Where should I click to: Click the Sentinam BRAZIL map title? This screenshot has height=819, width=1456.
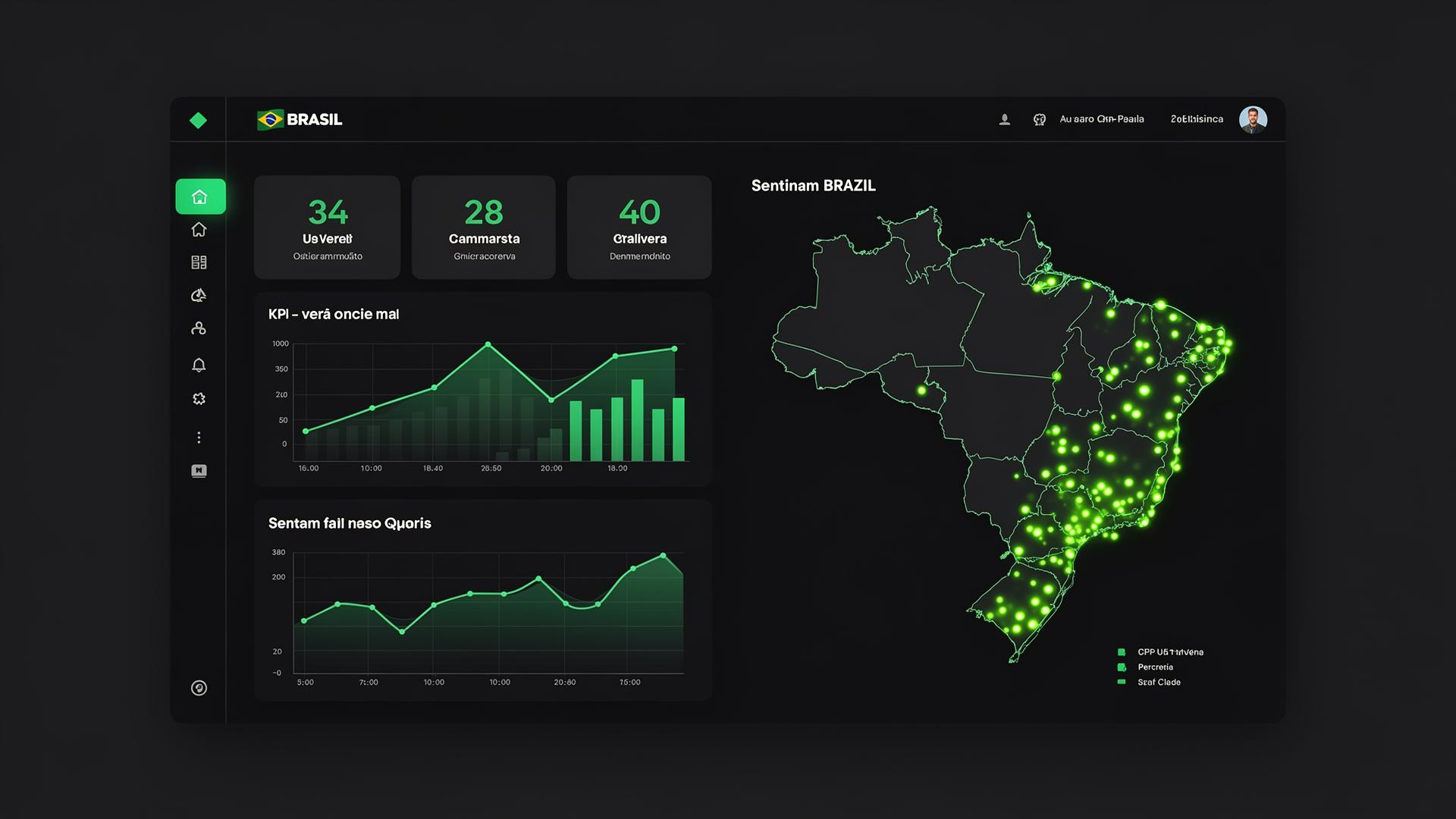[x=813, y=186]
